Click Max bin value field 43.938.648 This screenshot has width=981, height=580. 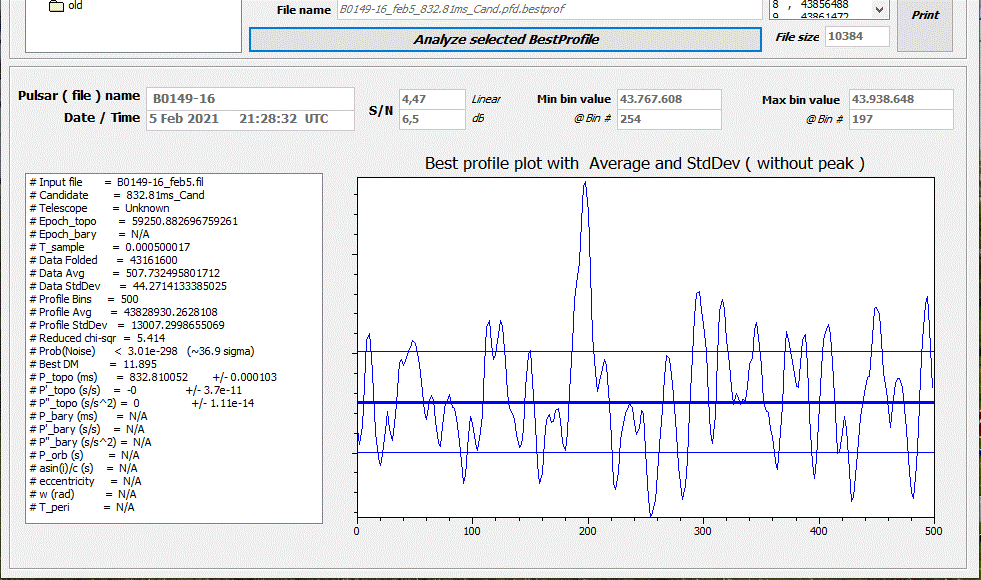[901, 99]
